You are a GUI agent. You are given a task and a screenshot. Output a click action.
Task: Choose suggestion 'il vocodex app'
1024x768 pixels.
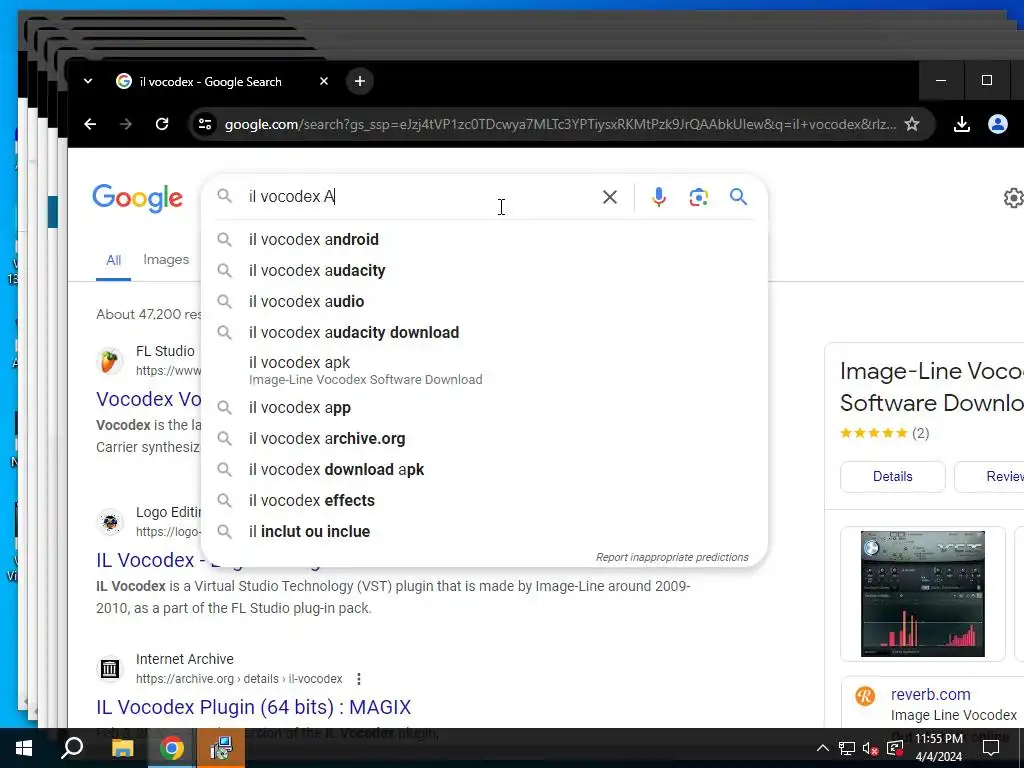click(484, 408)
